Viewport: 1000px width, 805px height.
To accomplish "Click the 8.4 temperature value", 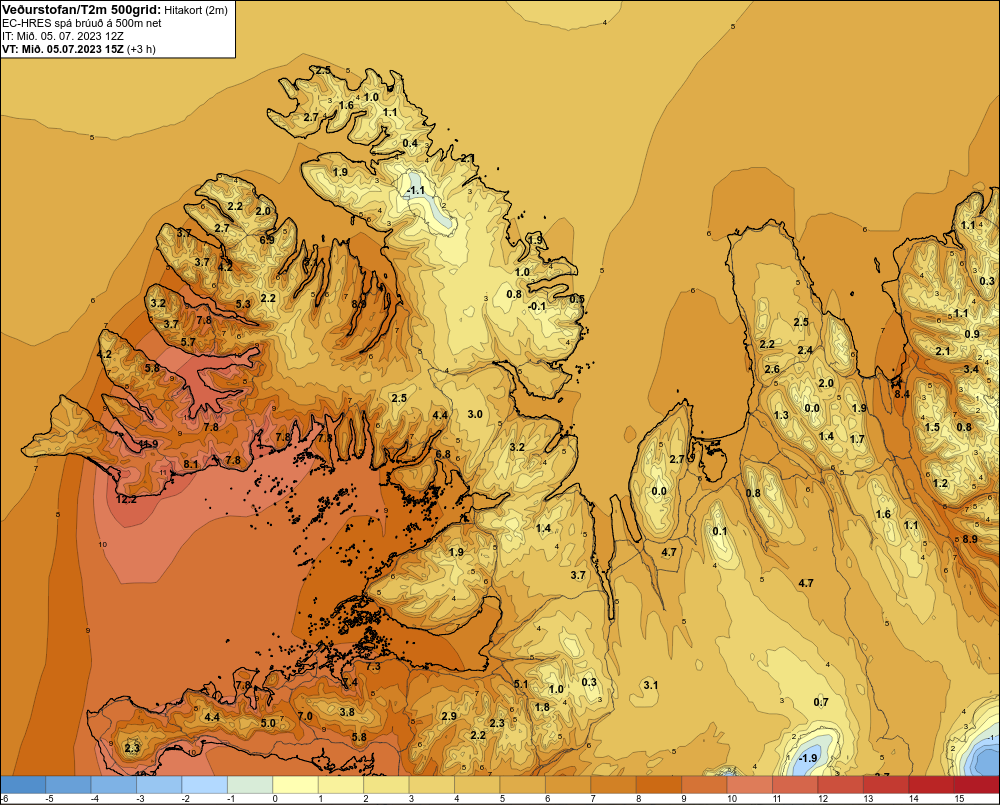I will click(x=902, y=394).
